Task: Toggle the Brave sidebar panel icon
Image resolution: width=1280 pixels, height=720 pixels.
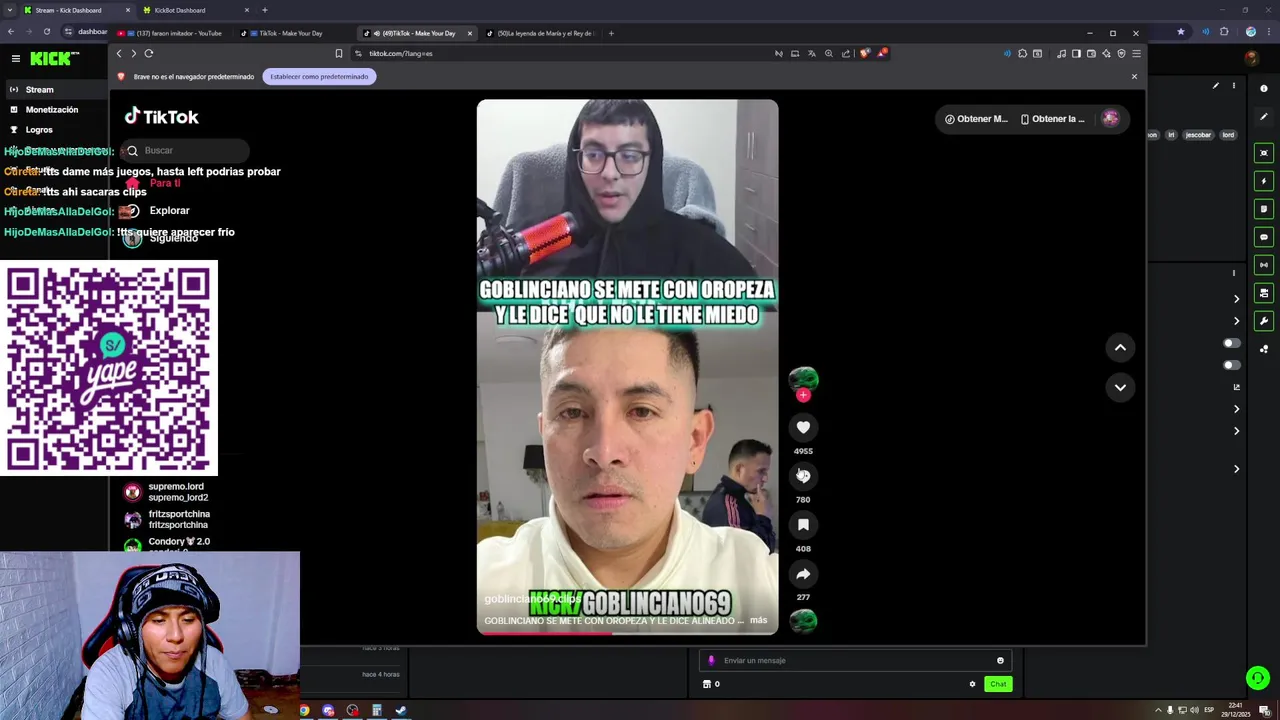Action: [x=1076, y=53]
